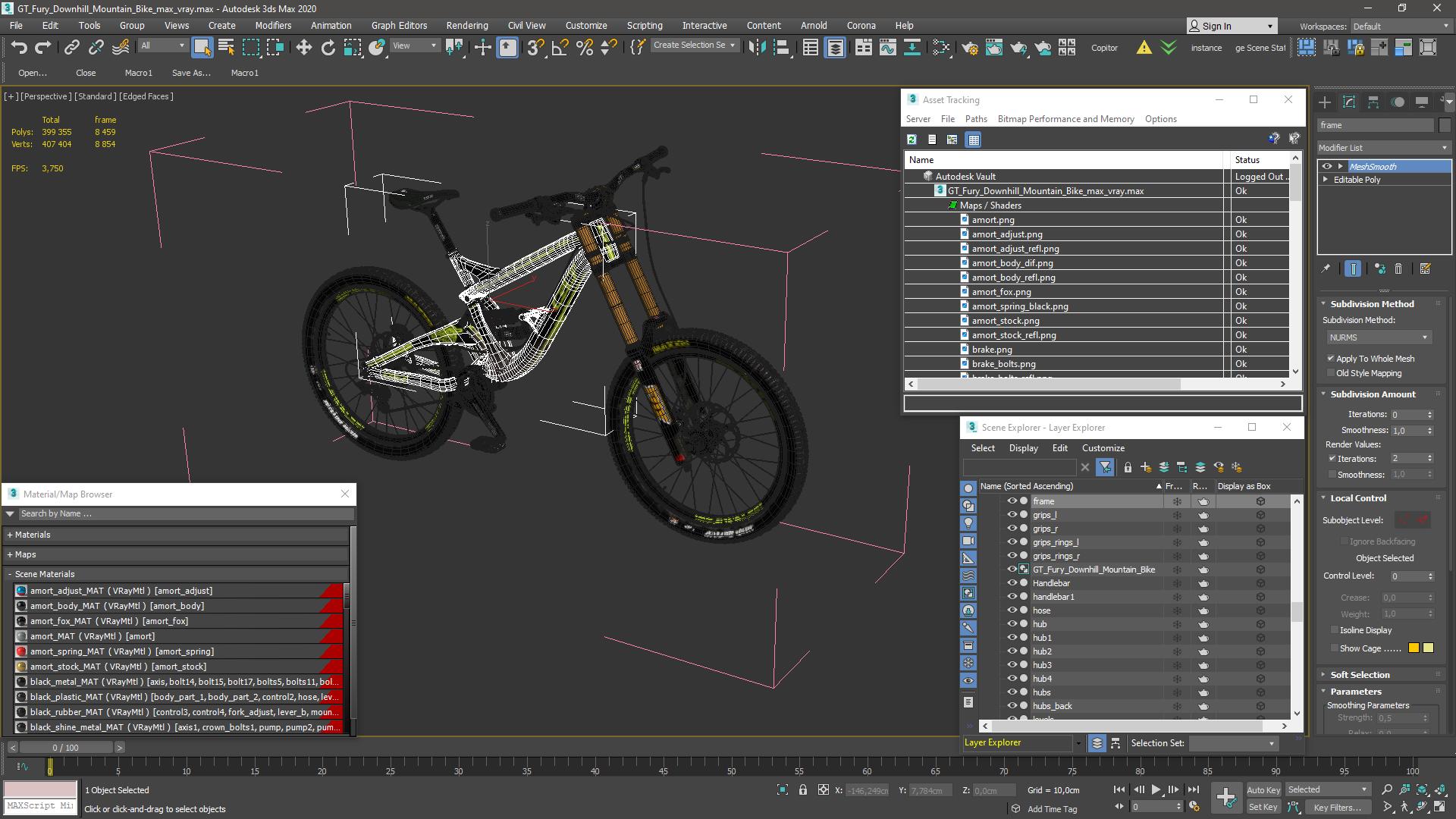This screenshot has height=819, width=1456.
Task: Toggle the Angle Snap icon
Action: (560, 47)
